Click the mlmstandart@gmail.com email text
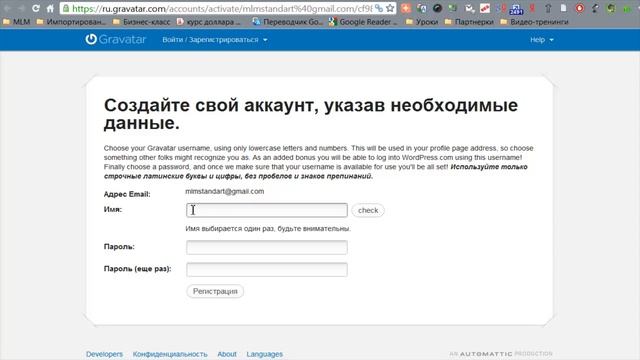 [224, 191]
